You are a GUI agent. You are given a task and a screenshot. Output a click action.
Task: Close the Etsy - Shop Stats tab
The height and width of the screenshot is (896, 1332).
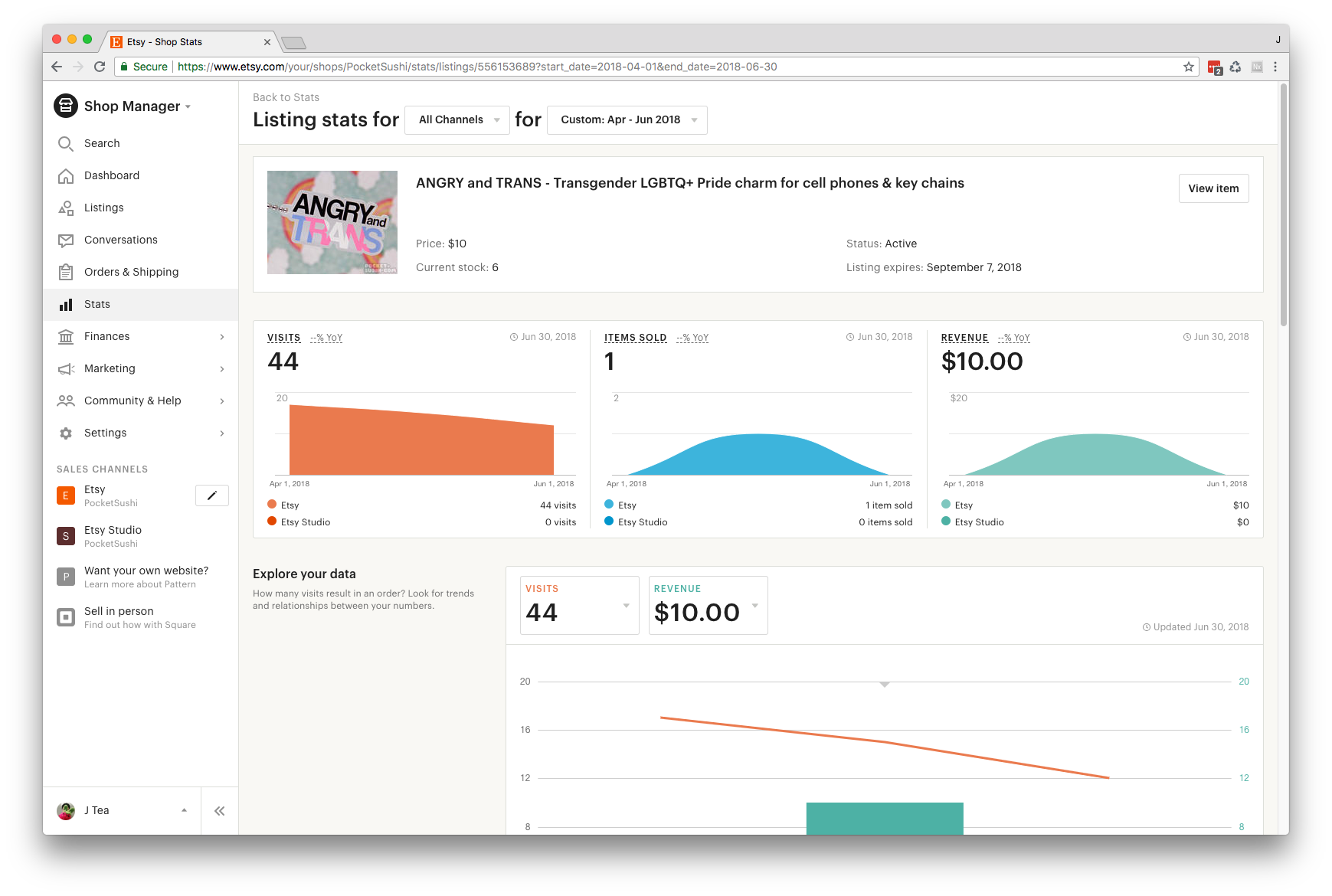point(267,42)
